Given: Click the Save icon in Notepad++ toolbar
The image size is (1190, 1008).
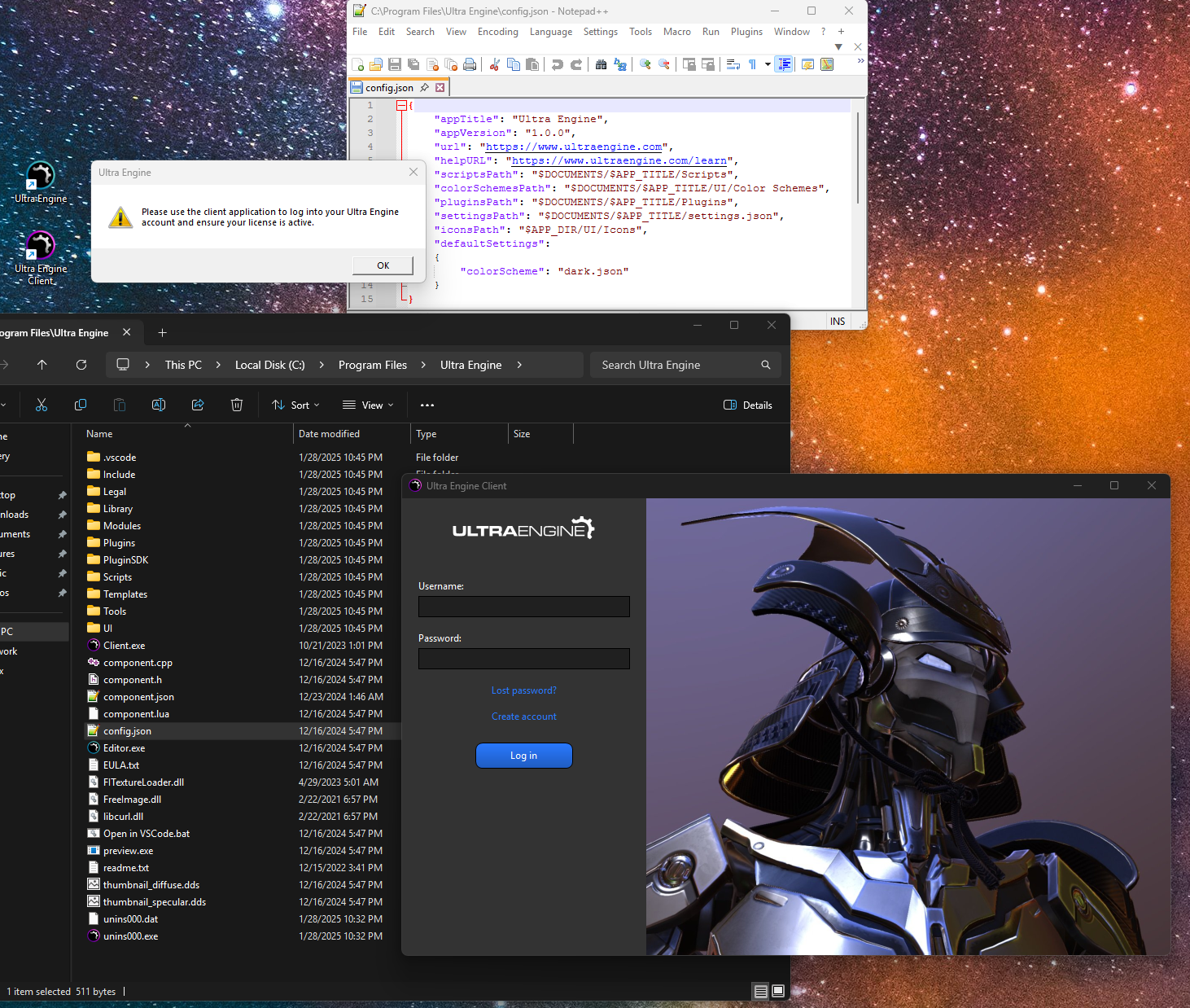Looking at the screenshot, I should [395, 64].
